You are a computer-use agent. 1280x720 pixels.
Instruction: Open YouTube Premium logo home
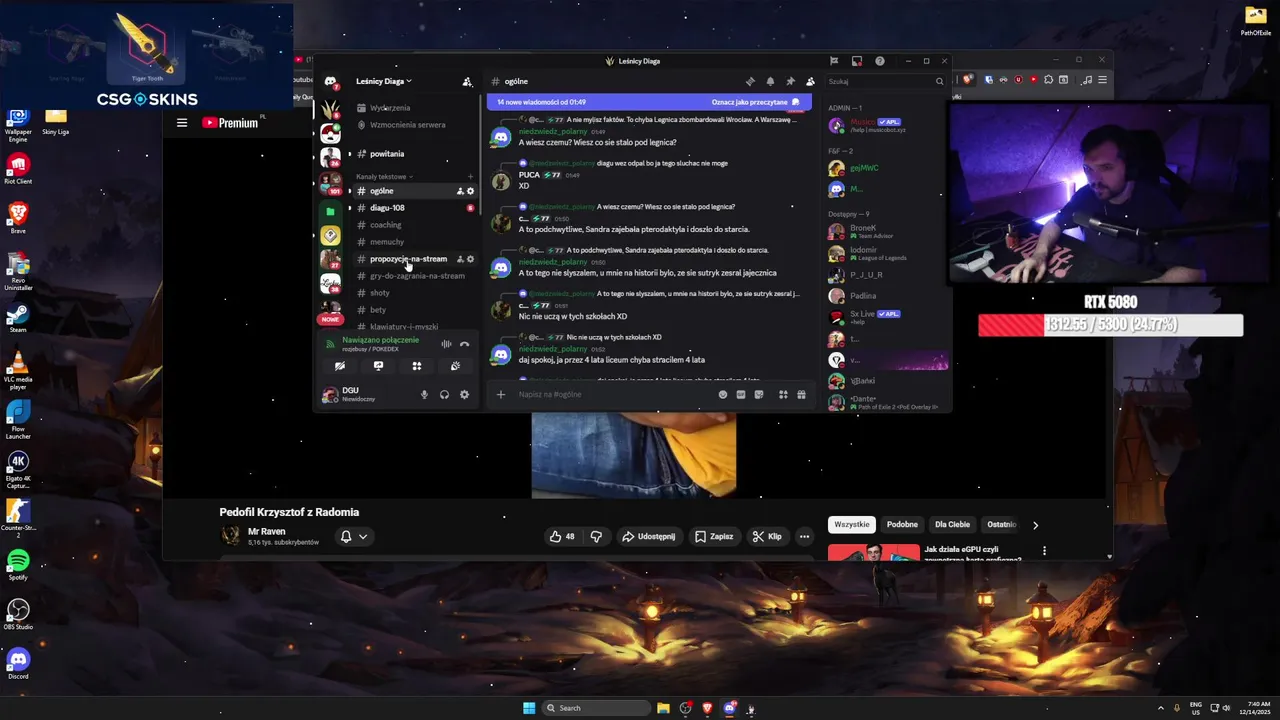(232, 123)
